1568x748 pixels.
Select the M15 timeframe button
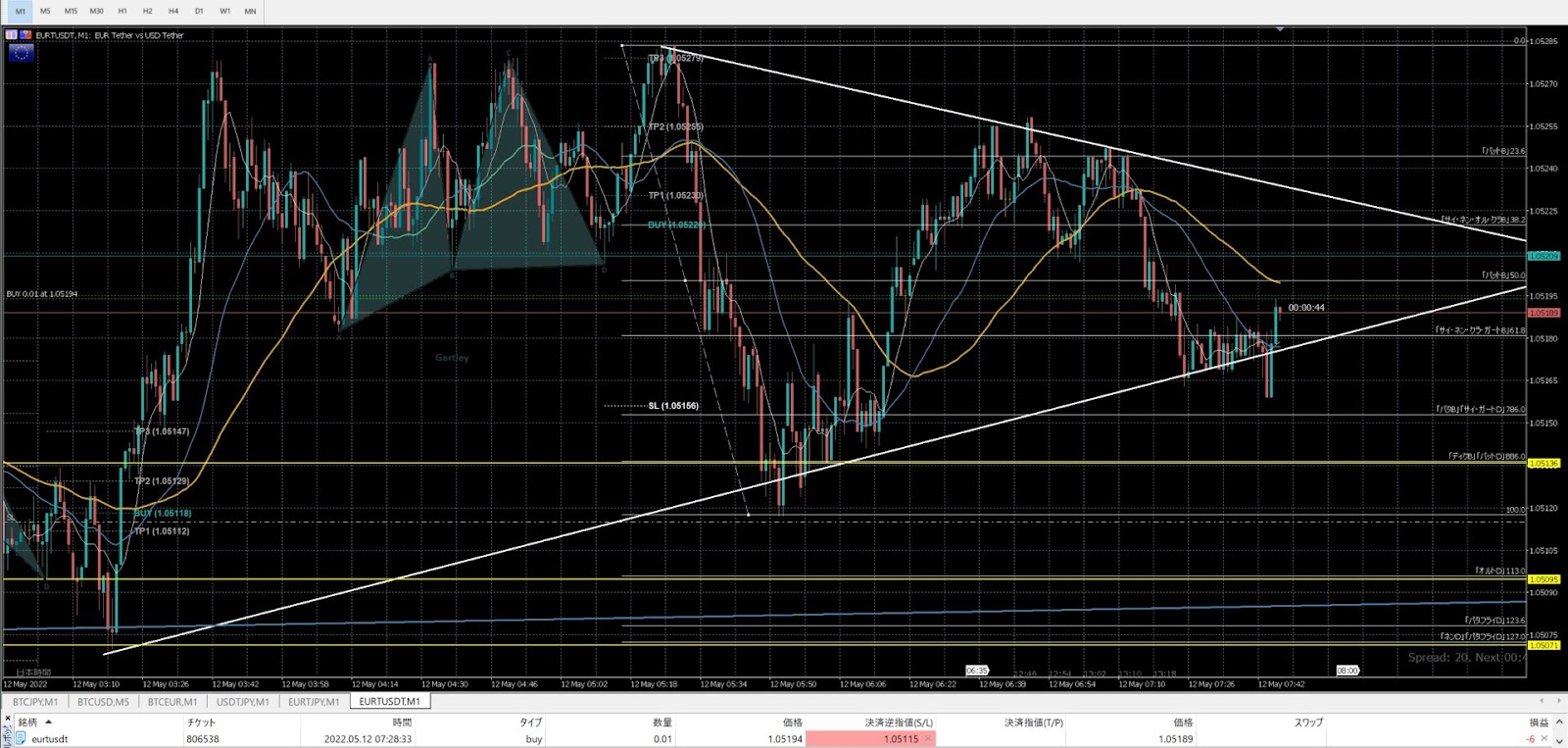[71, 12]
